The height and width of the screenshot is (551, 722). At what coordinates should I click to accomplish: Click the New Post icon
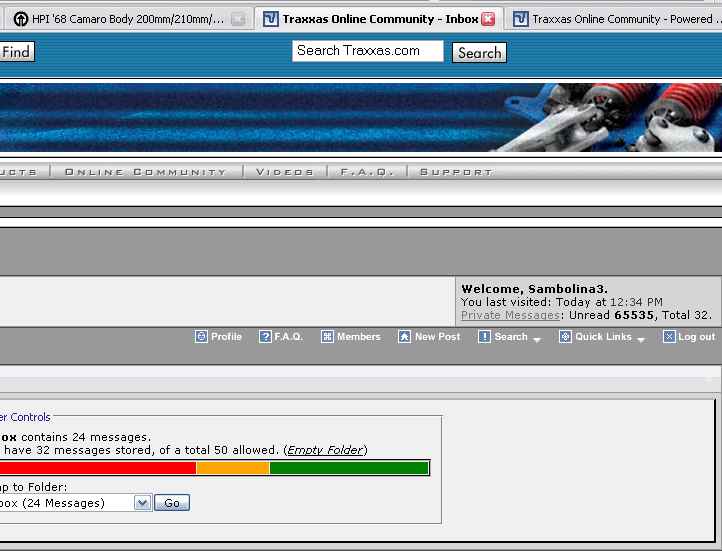[404, 336]
